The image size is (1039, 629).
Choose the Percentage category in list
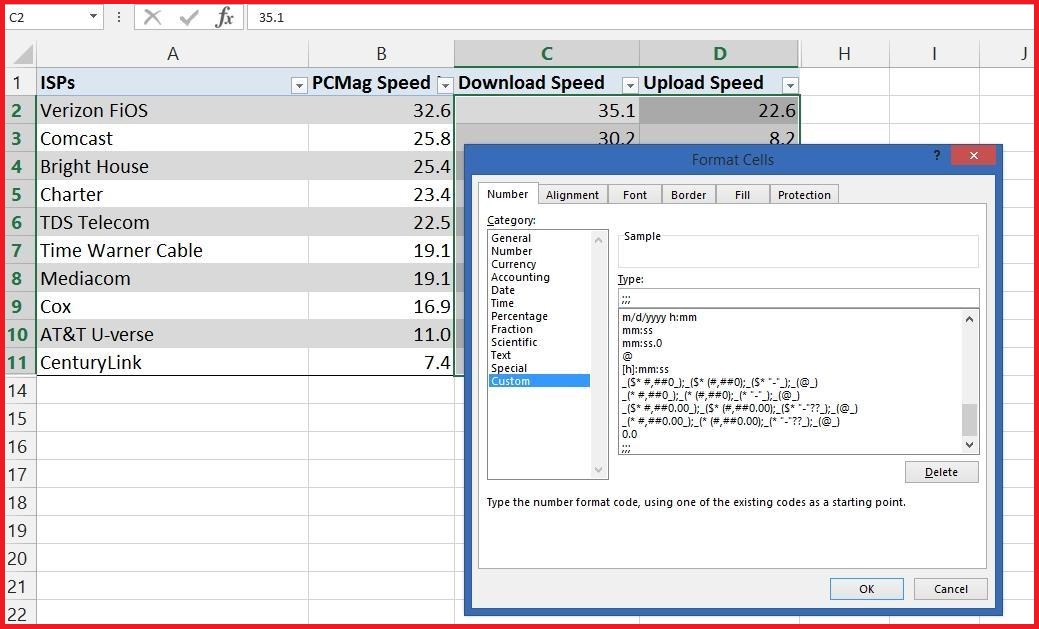pyautogui.click(x=519, y=316)
